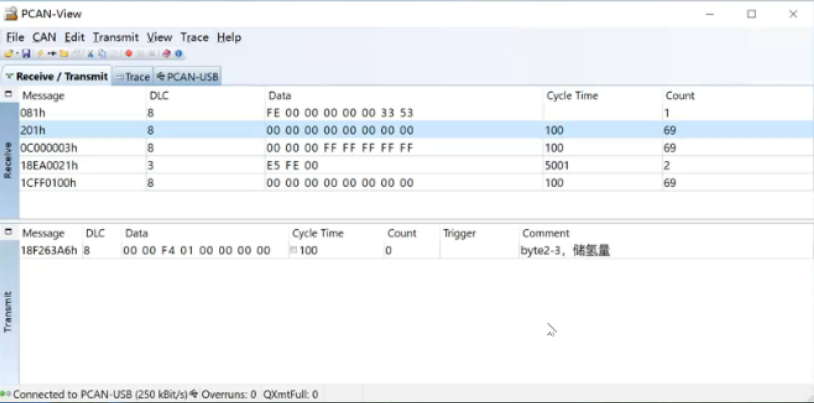Collapse the Receive panel corner icon
The width and height of the screenshot is (814, 403).
point(8,95)
